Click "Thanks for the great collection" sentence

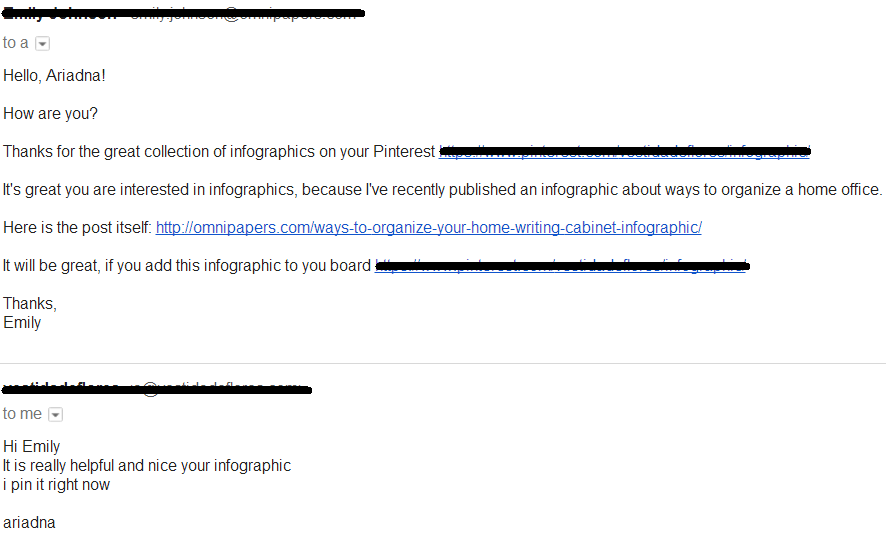click(x=219, y=151)
